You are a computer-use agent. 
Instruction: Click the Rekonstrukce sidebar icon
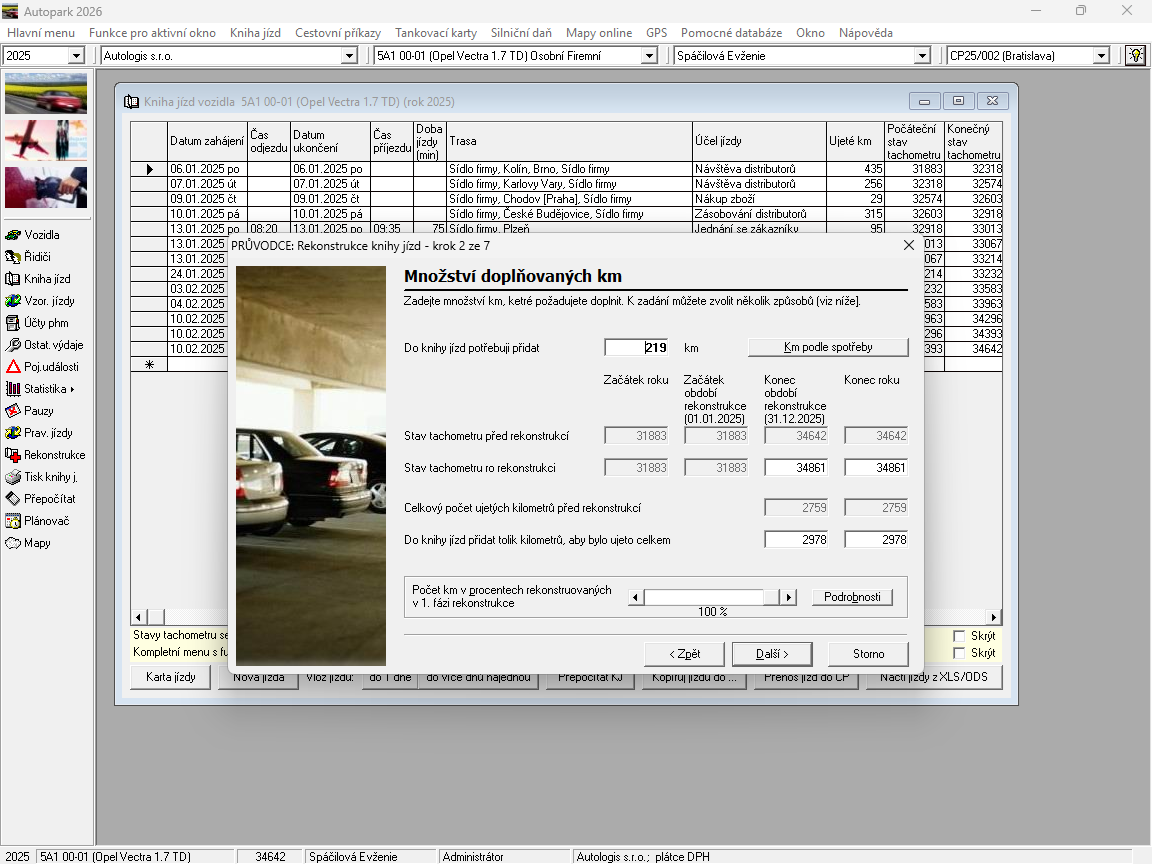13,455
